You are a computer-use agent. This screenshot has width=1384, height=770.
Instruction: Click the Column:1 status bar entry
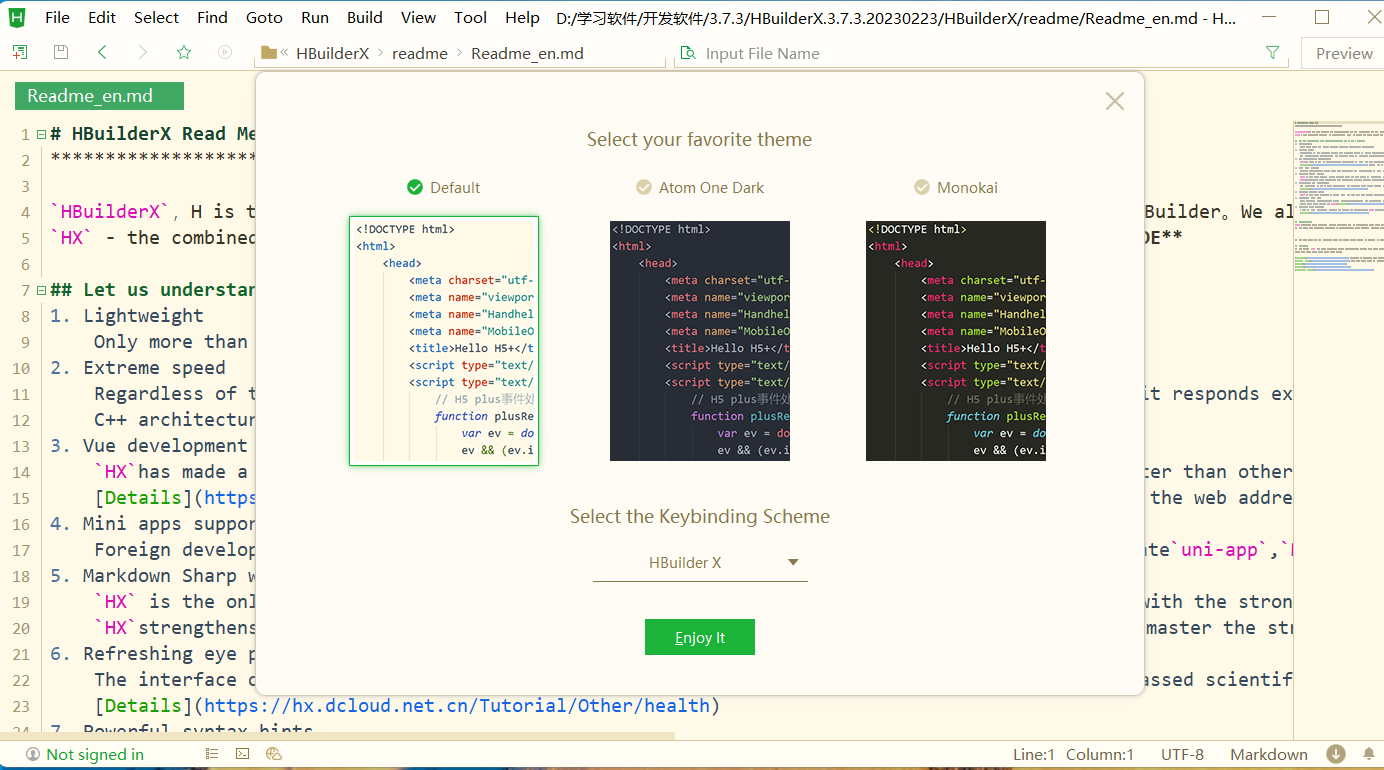1100,754
